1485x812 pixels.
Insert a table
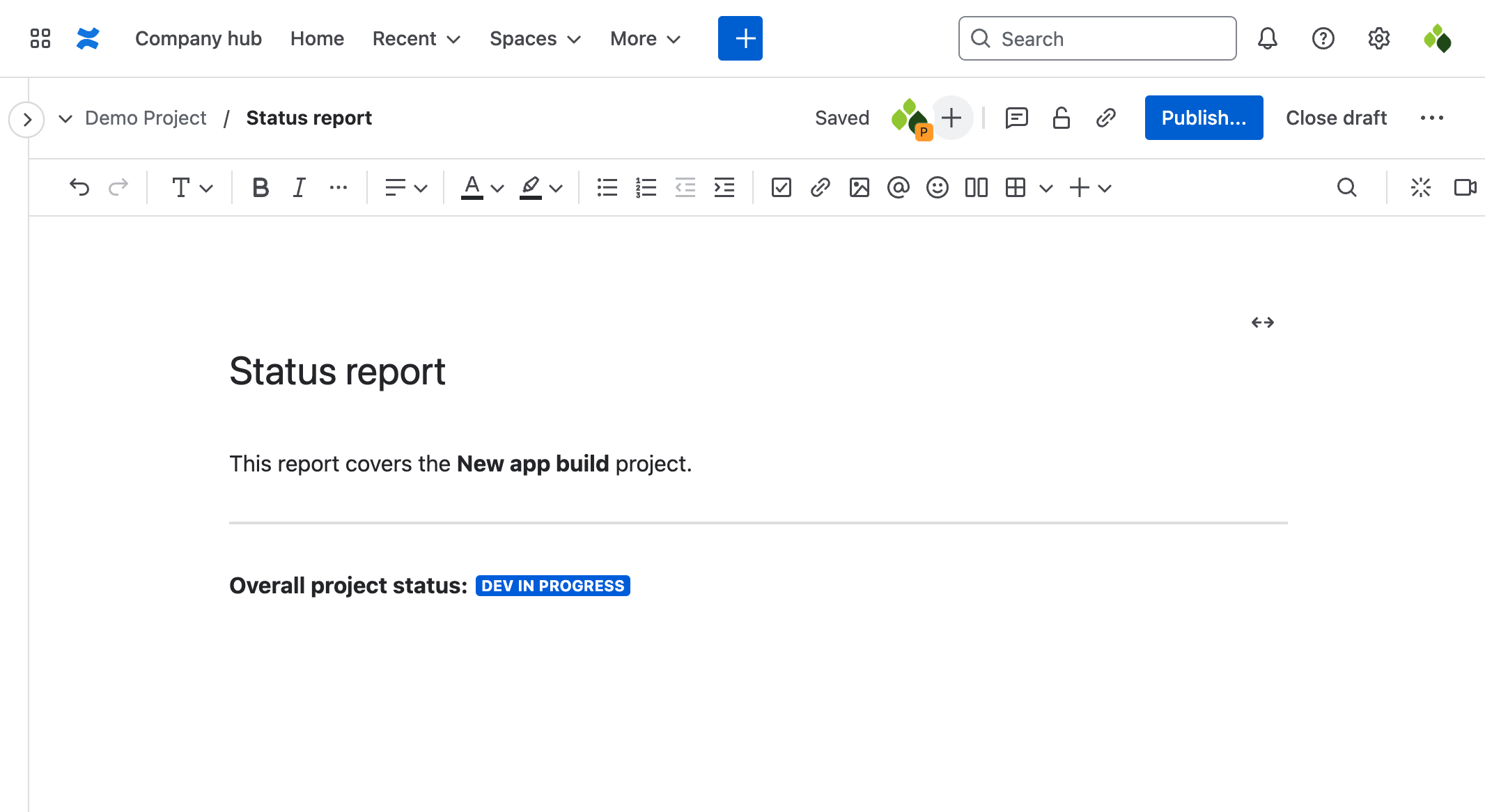[1015, 187]
